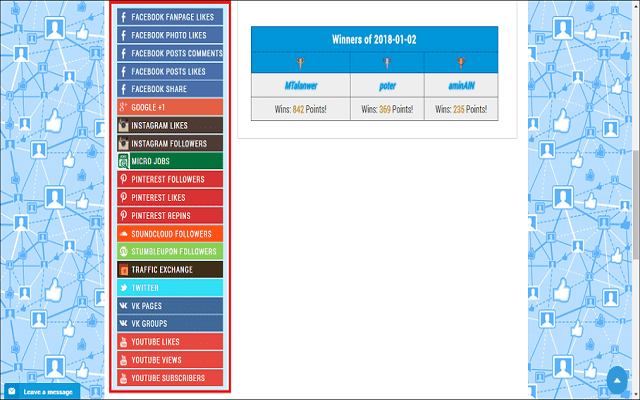Open winner poter's profile link

point(387,87)
